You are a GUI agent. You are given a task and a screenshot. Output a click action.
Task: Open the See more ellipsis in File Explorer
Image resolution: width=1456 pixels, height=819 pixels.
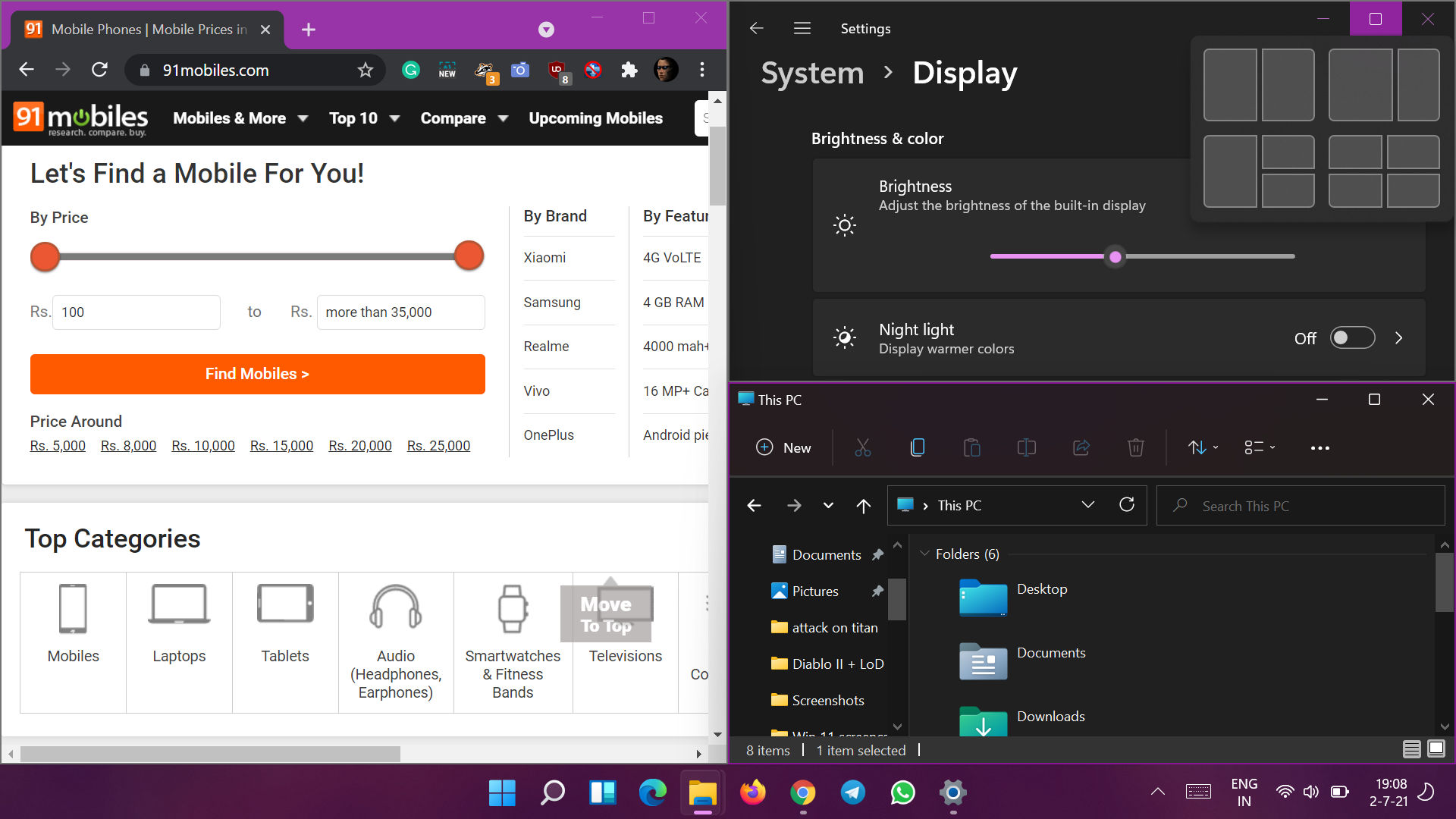[1319, 448]
